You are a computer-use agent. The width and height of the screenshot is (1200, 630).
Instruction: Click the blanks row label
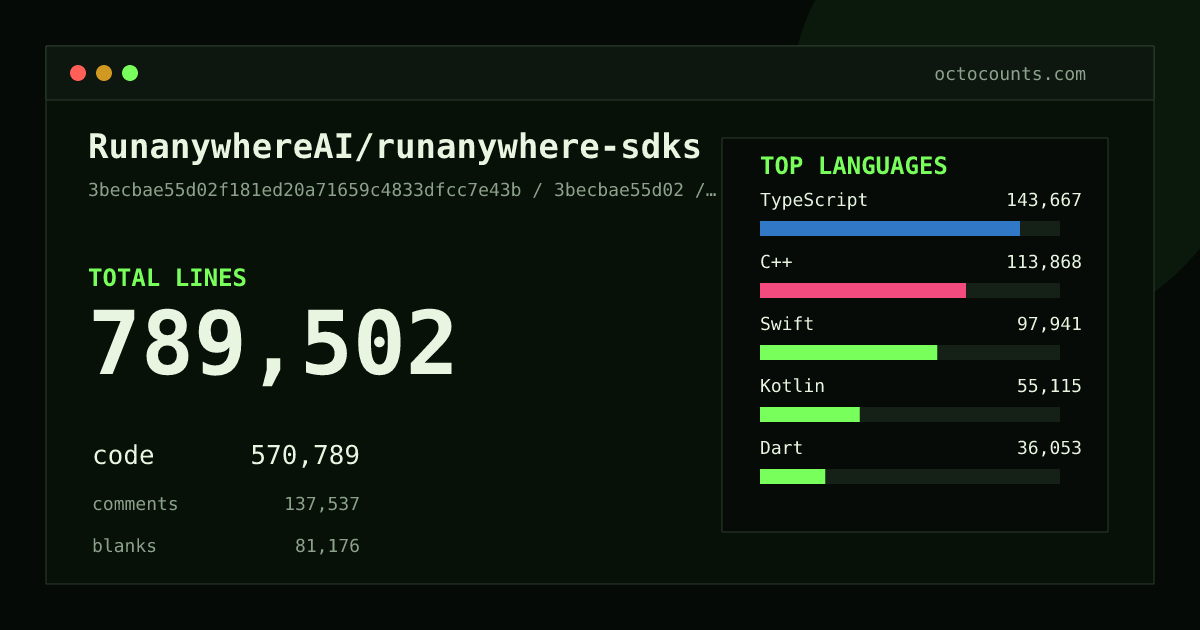124,546
